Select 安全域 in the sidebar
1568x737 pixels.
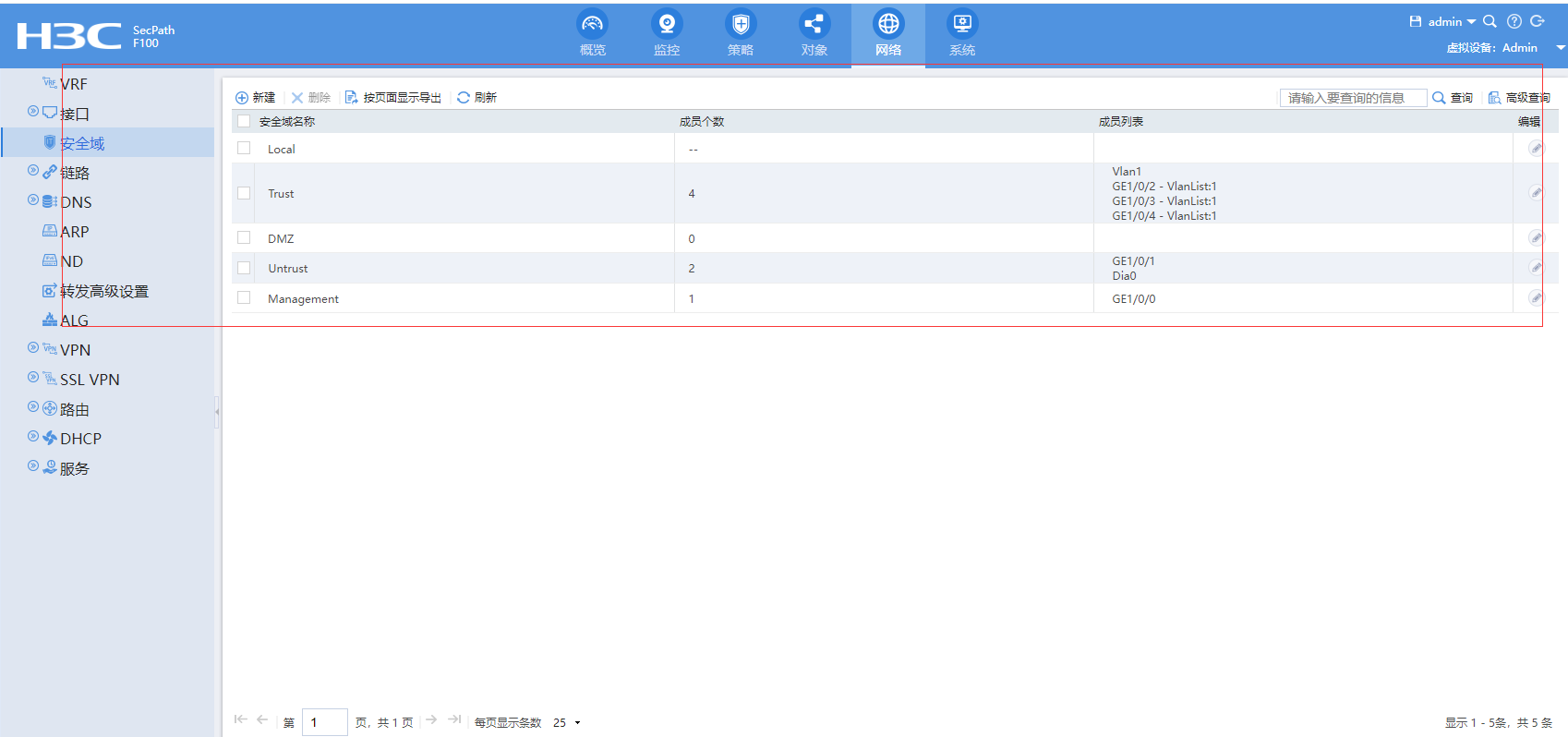pos(82,143)
